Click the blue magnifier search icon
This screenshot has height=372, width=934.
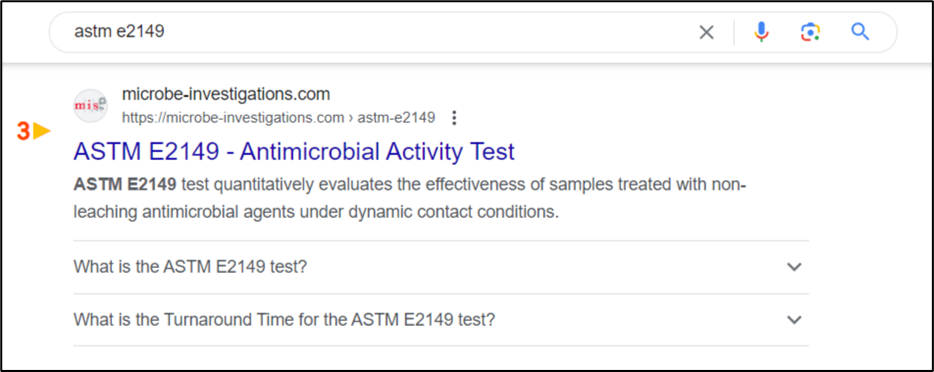[x=860, y=32]
